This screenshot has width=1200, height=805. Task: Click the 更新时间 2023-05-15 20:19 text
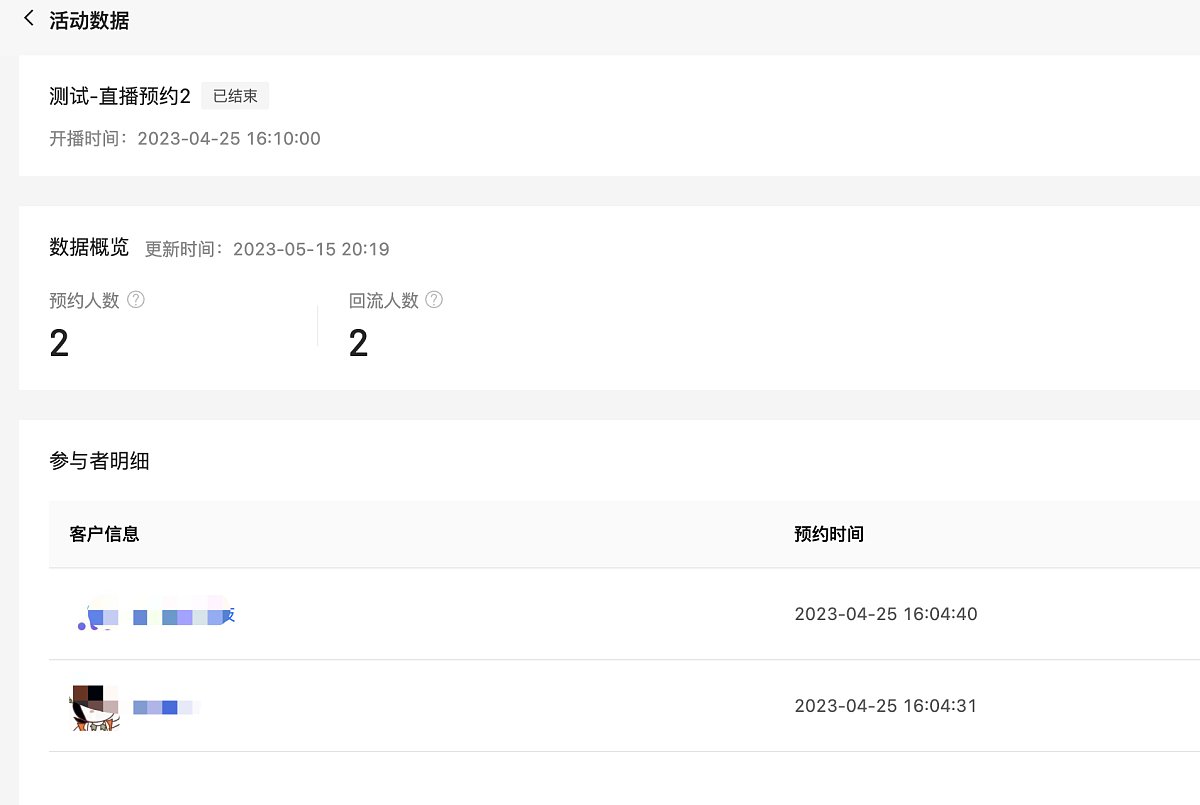(x=267, y=249)
